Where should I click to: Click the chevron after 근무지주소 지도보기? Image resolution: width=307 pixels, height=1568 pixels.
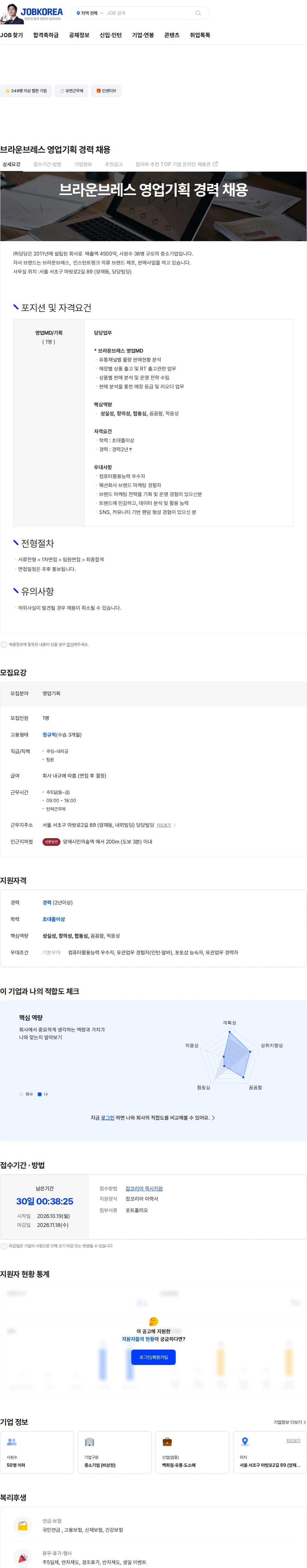(x=175, y=825)
